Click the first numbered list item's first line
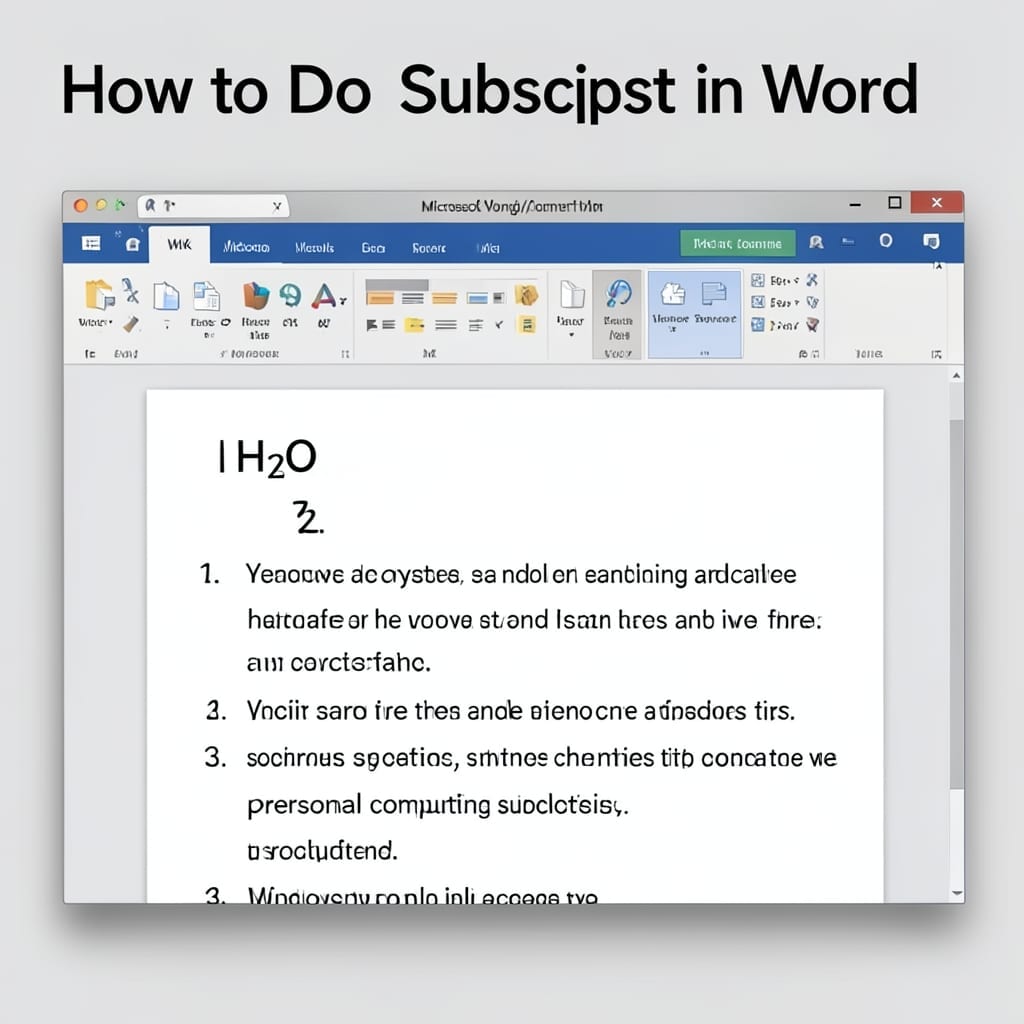Screen dimensions: 1024x1024 tap(520, 575)
